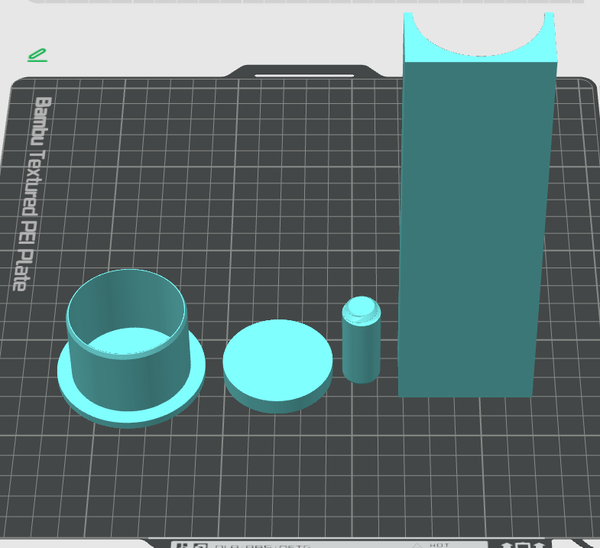Click the Bambu Textured PEI Plate label
The height and width of the screenshot is (548, 600).
(33, 193)
